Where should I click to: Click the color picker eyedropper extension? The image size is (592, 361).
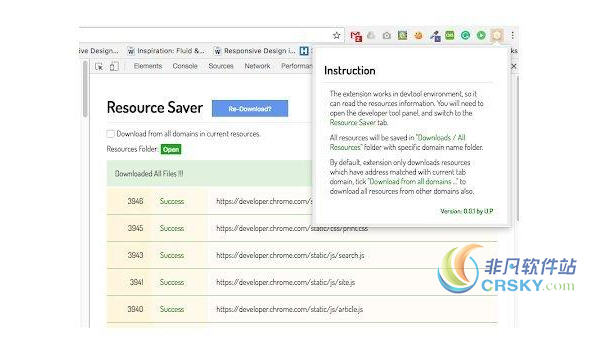coord(435,36)
